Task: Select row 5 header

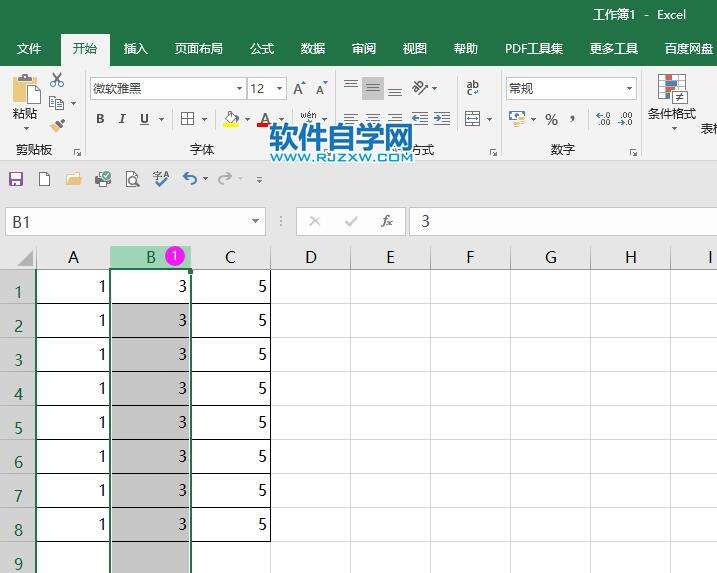Action: point(18,423)
